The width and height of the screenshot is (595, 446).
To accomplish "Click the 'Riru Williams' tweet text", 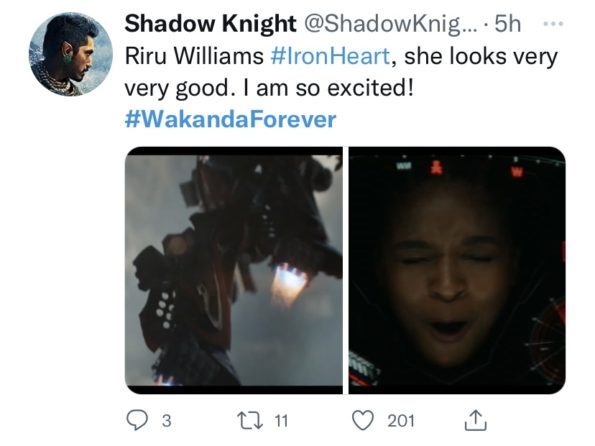I will point(194,56).
